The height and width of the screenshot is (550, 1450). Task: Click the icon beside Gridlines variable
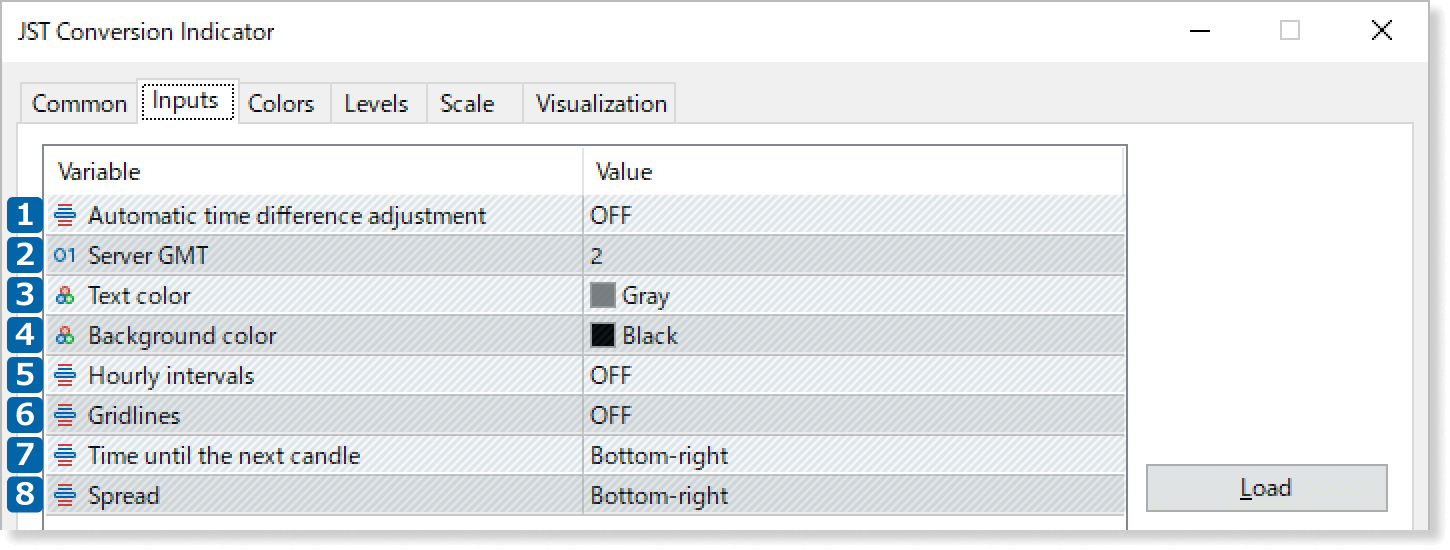(x=66, y=415)
